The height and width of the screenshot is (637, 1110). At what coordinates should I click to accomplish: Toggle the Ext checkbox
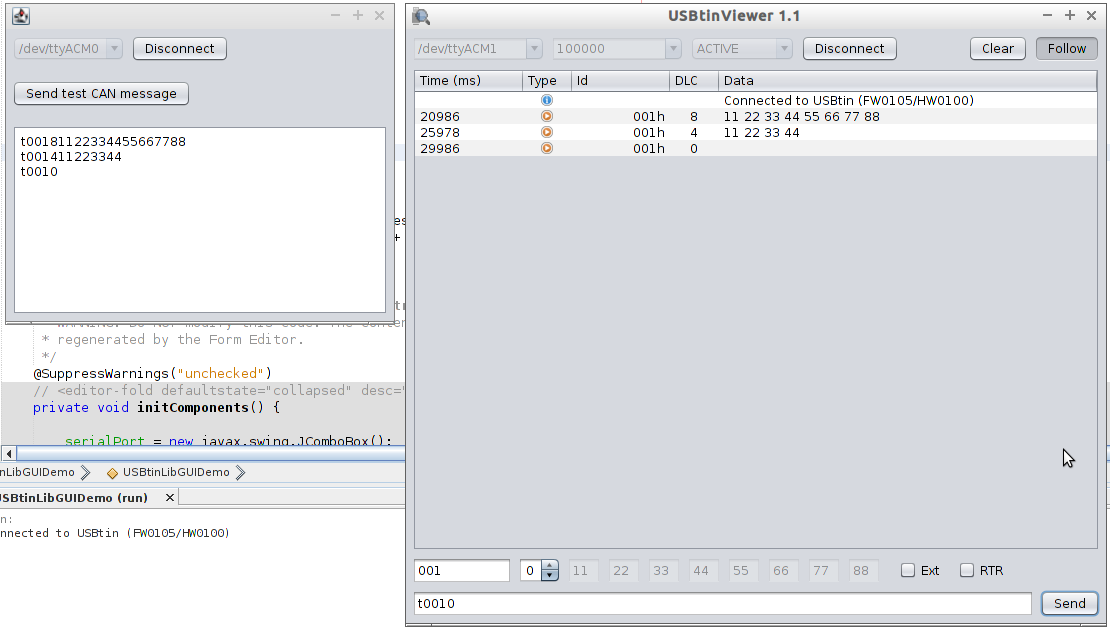(908, 570)
